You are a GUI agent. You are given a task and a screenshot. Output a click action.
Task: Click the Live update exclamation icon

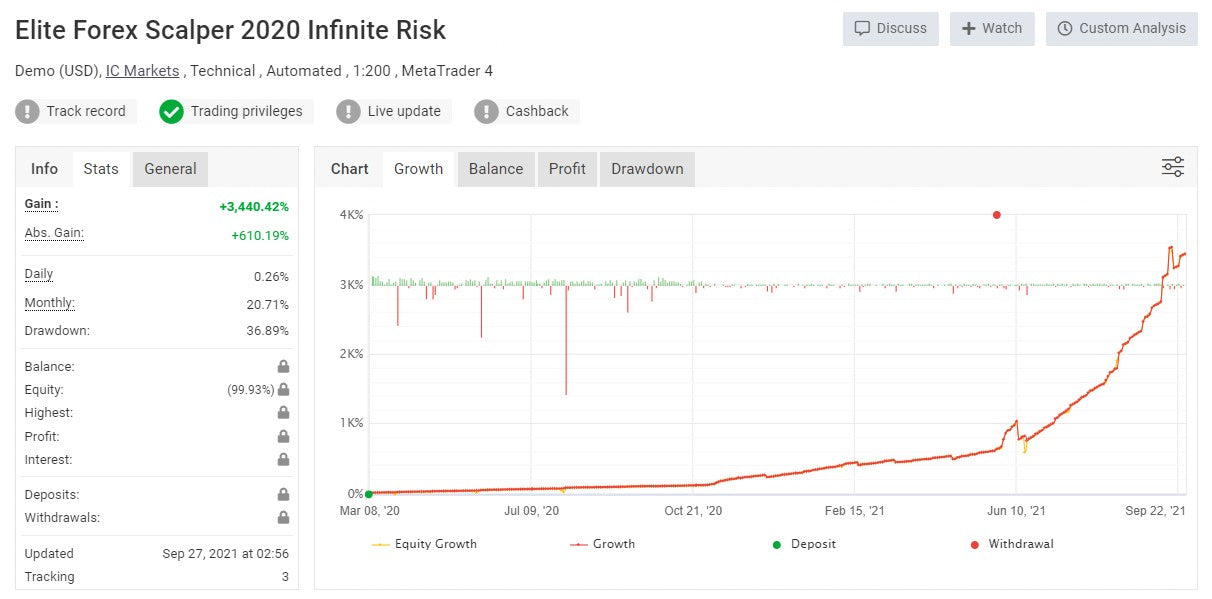348,111
